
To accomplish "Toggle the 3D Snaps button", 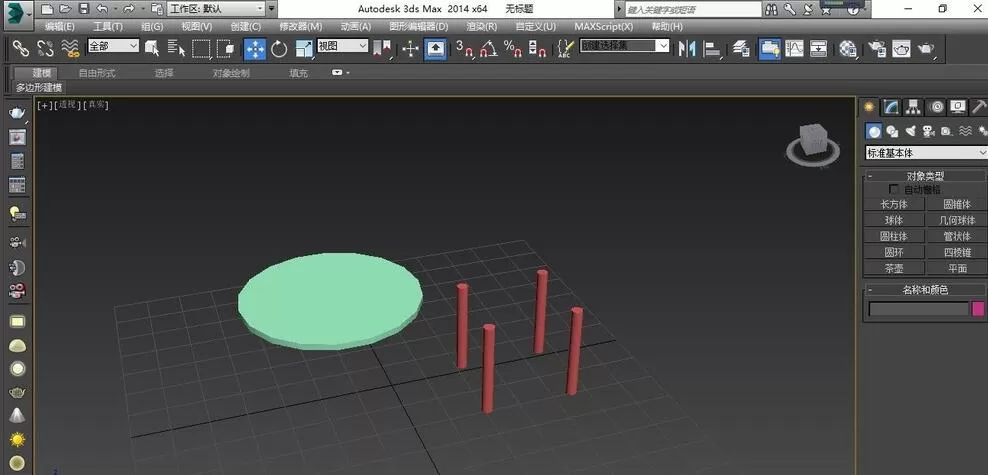I will [464, 49].
